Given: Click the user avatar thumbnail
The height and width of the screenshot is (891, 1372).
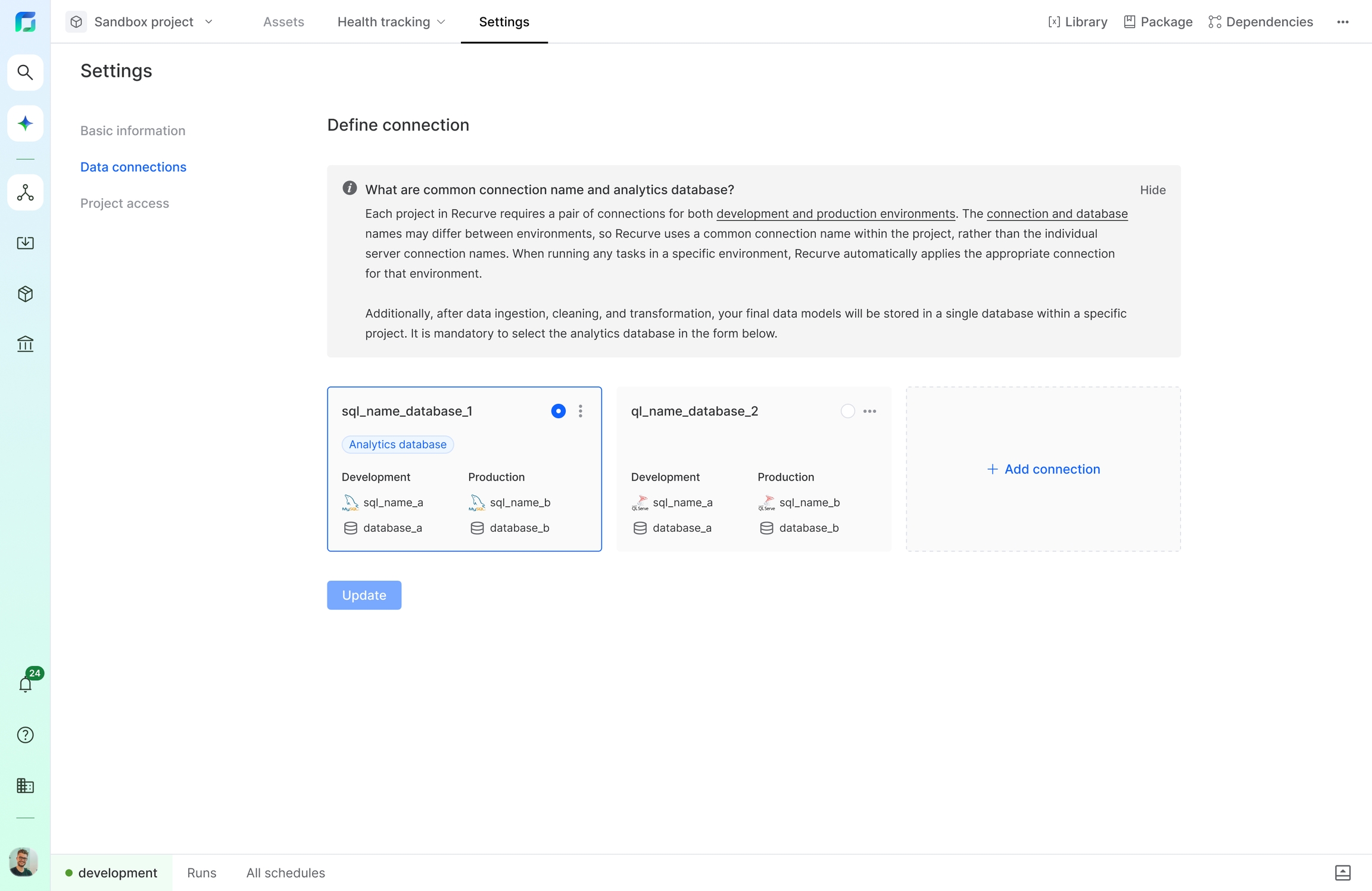Looking at the screenshot, I should click(24, 862).
